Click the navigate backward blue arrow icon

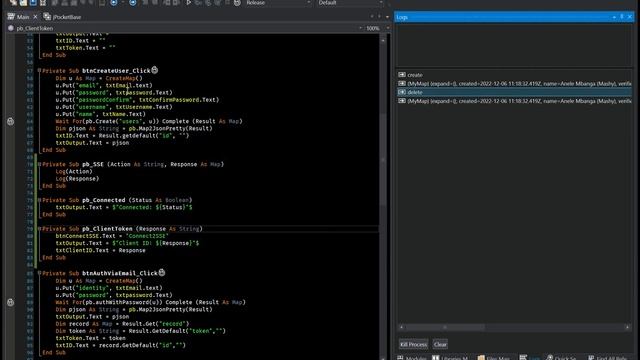pos(113,2)
